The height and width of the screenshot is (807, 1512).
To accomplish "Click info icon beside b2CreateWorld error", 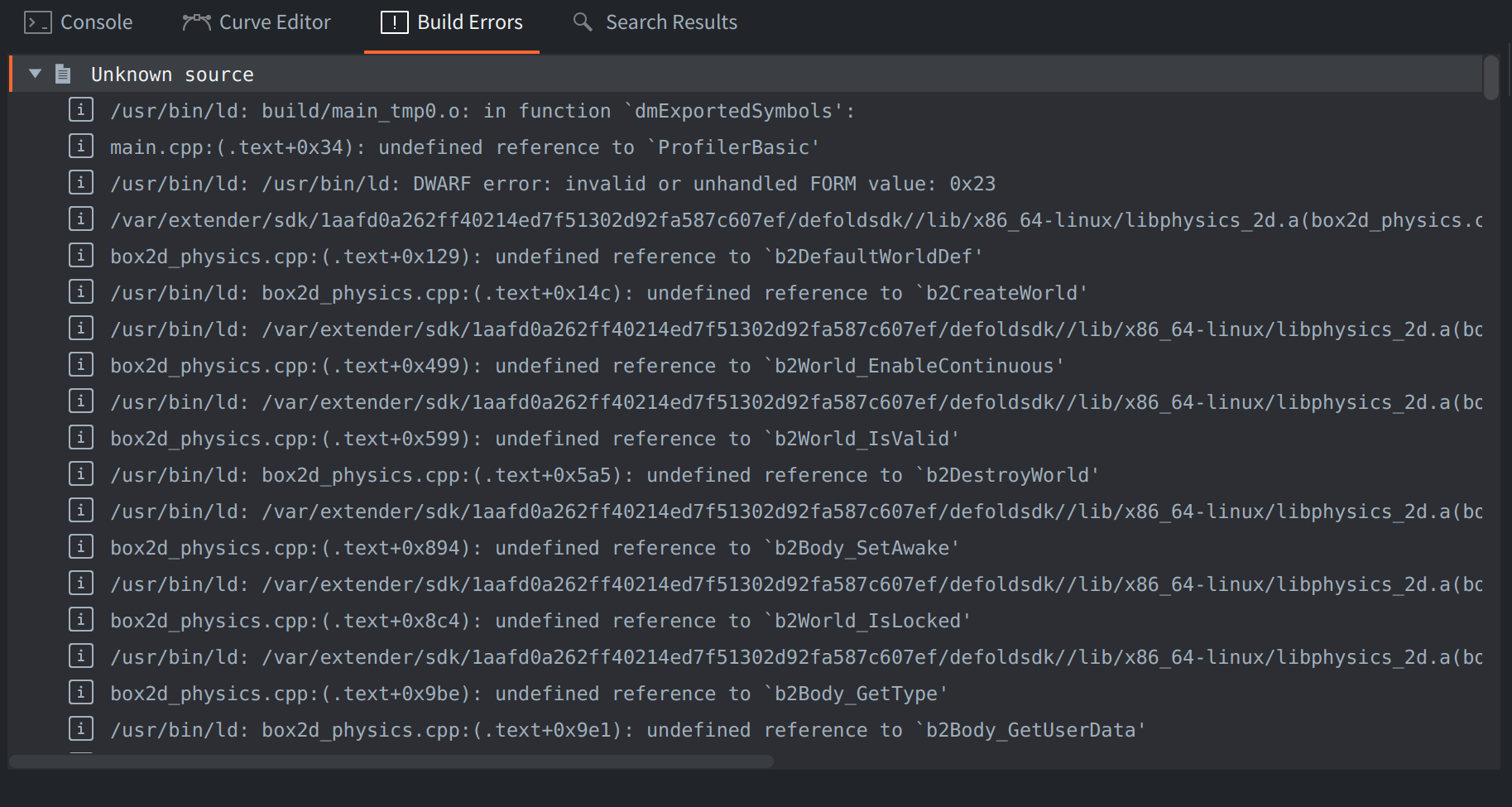I will pos(80,292).
